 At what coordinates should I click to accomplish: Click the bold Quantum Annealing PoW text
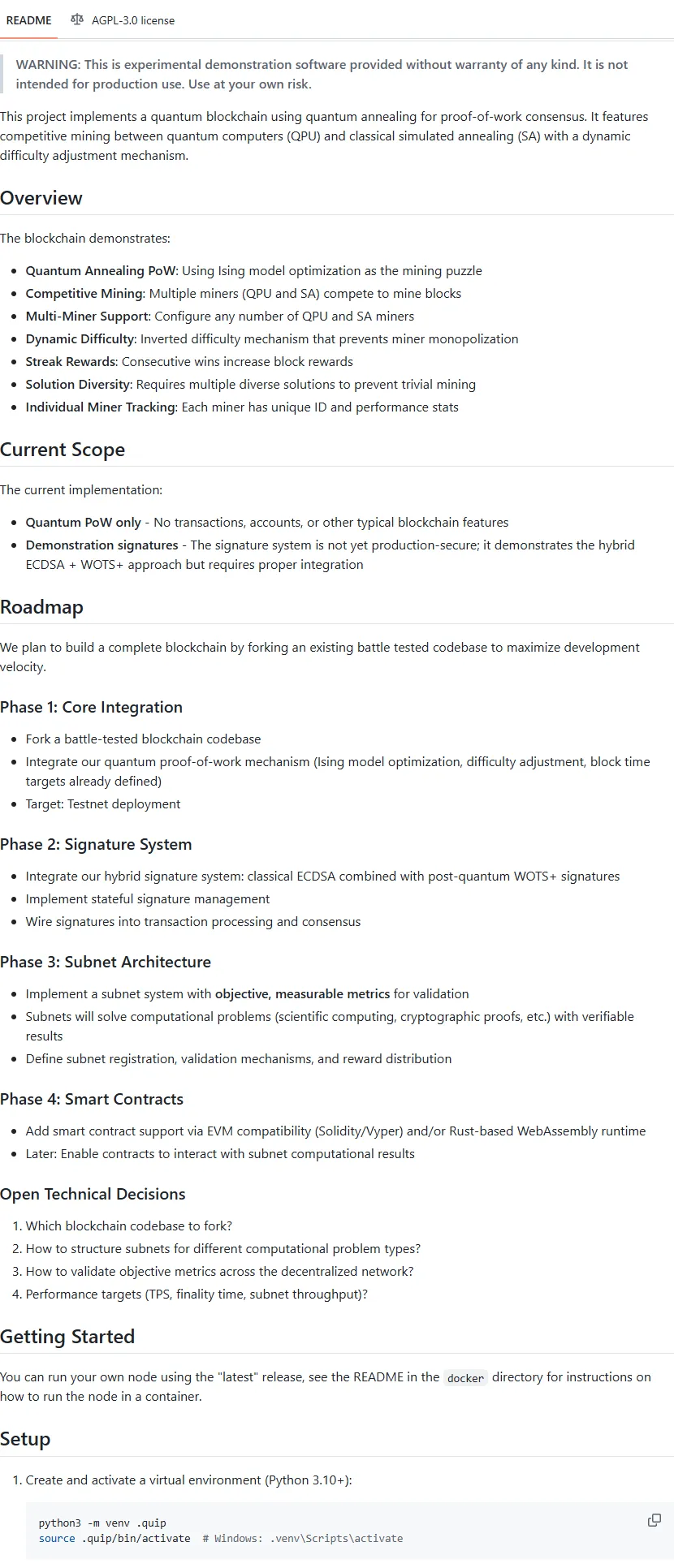100,271
